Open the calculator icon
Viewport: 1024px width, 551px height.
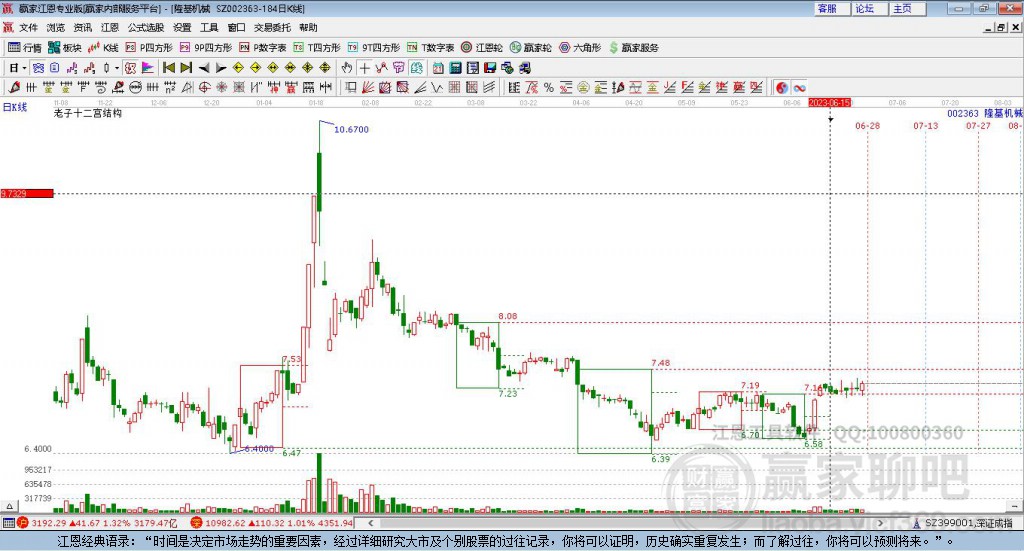(455, 68)
